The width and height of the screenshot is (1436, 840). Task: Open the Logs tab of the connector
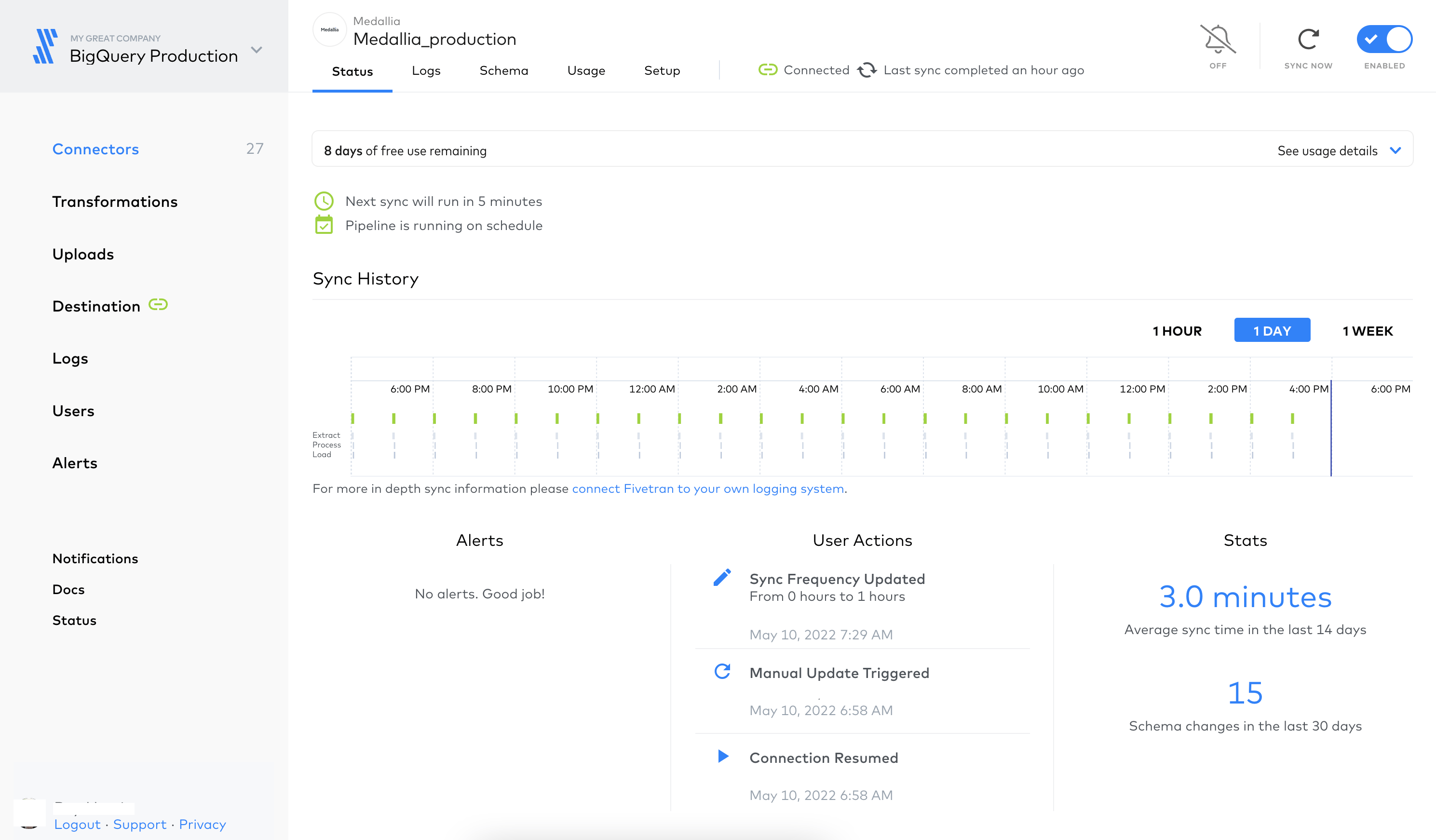(x=426, y=71)
